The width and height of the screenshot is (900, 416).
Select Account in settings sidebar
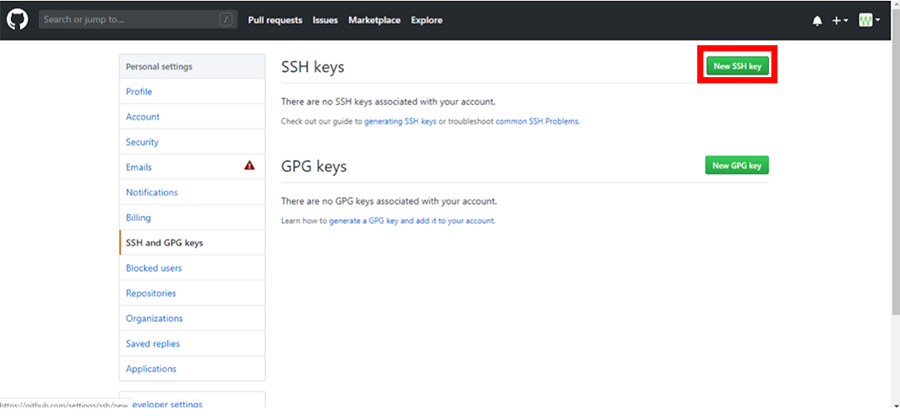[192, 117]
